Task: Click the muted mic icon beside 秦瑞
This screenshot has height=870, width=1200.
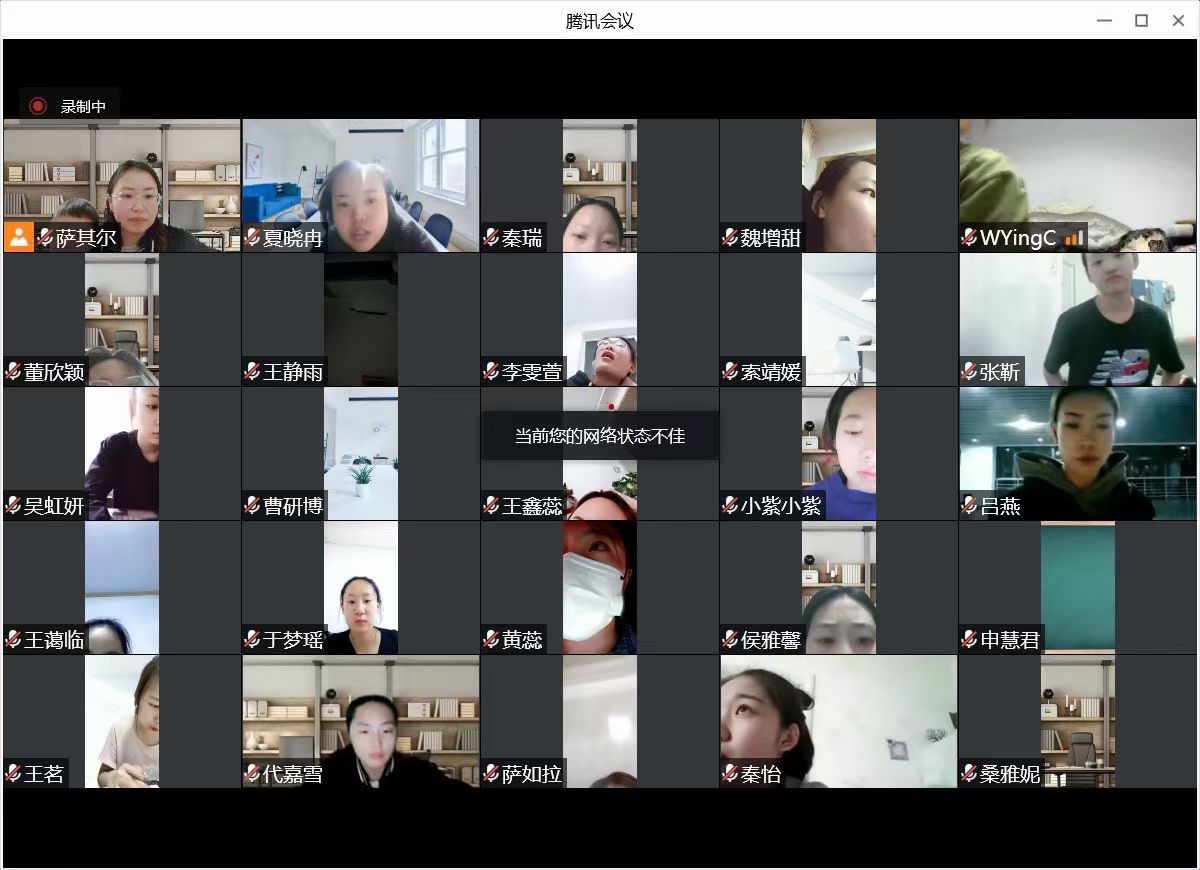Action: 491,238
